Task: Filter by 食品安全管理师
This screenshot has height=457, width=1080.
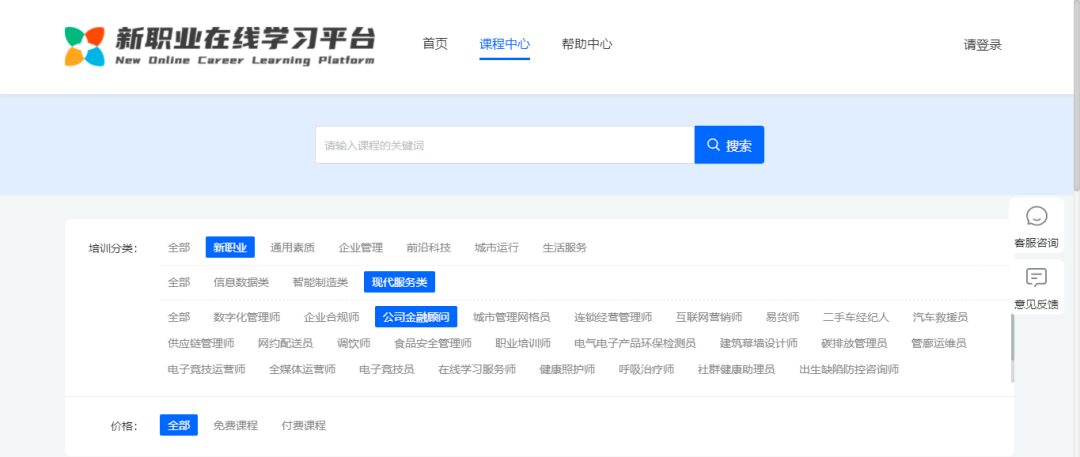Action: (433, 343)
